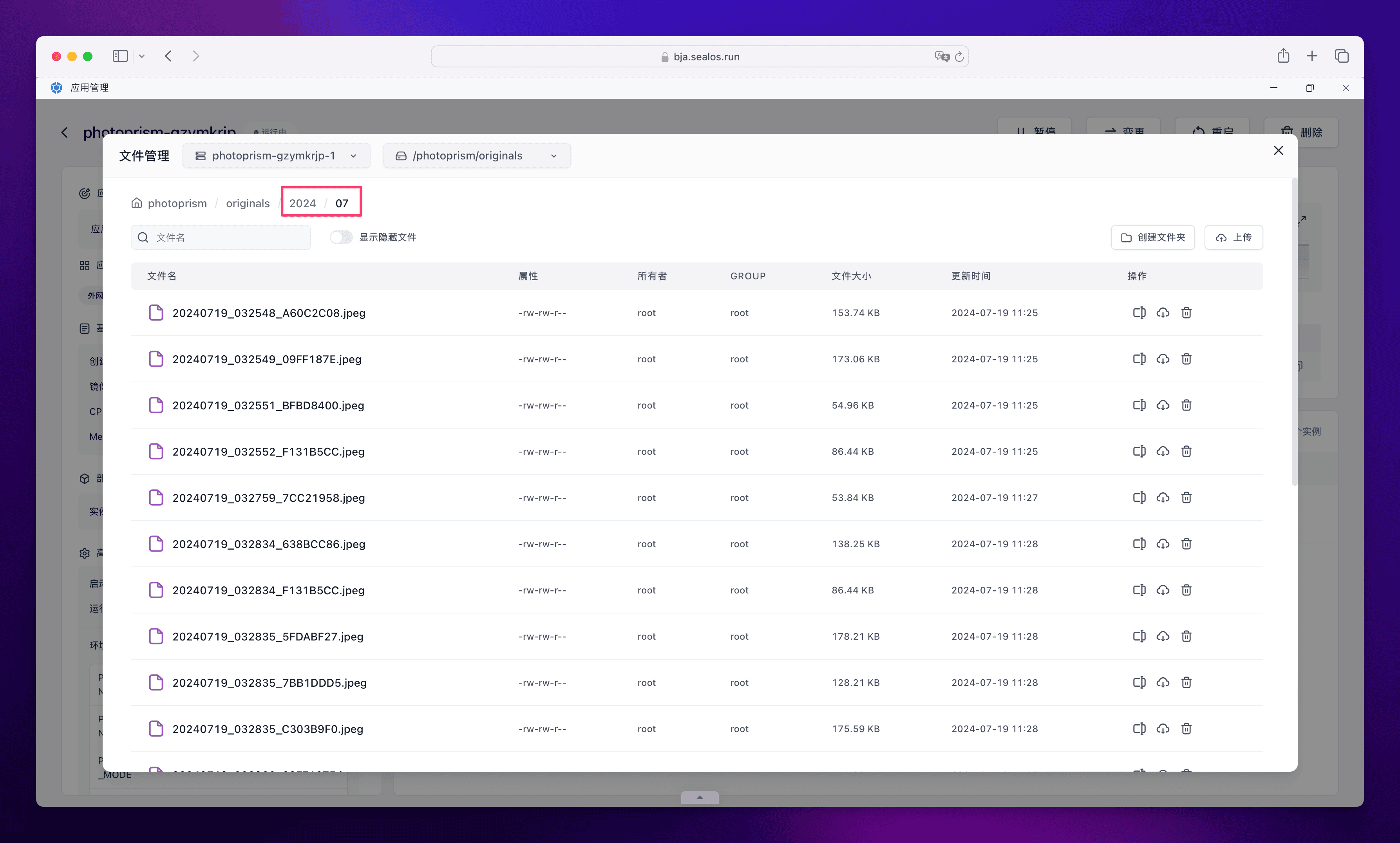Open file 20240719_032835_C303B9F0.jpeg
1400x843 pixels.
268,729
